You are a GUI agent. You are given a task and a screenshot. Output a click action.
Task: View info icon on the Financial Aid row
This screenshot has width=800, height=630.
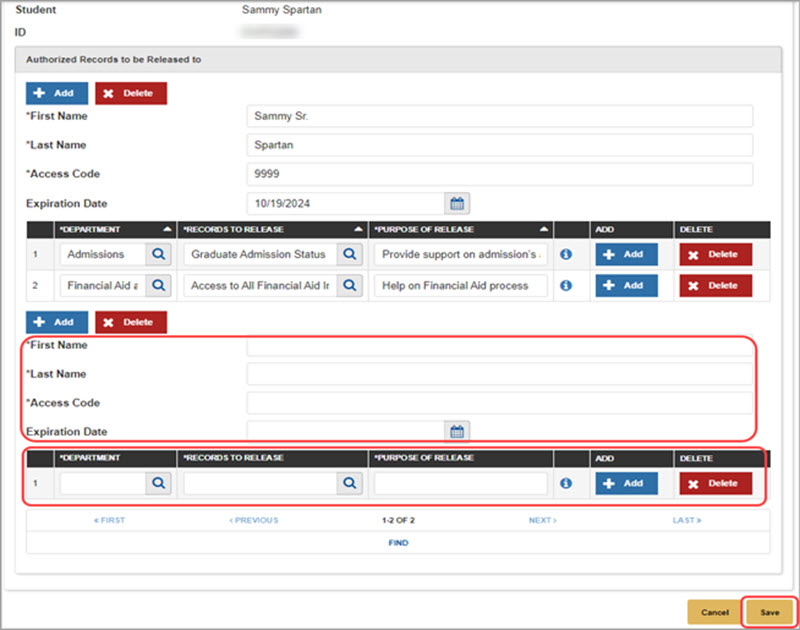(566, 285)
